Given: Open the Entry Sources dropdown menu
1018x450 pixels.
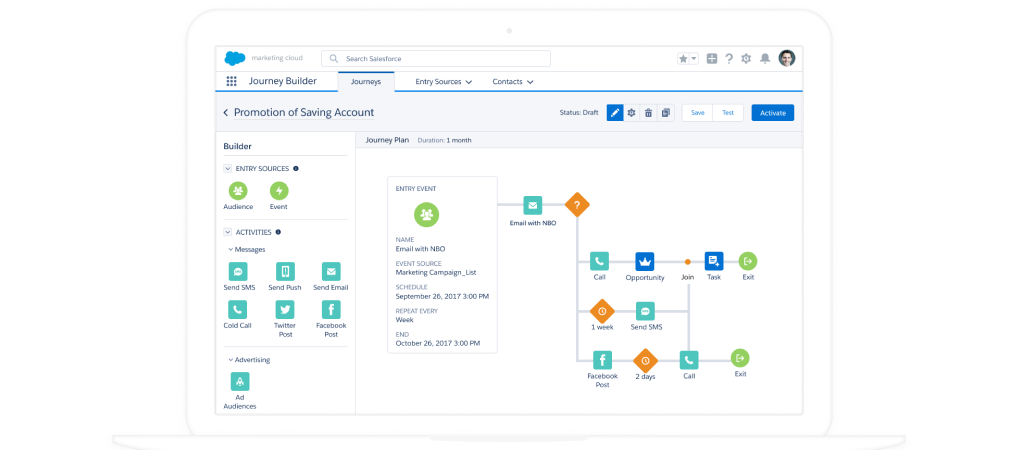Looking at the screenshot, I should click(443, 82).
